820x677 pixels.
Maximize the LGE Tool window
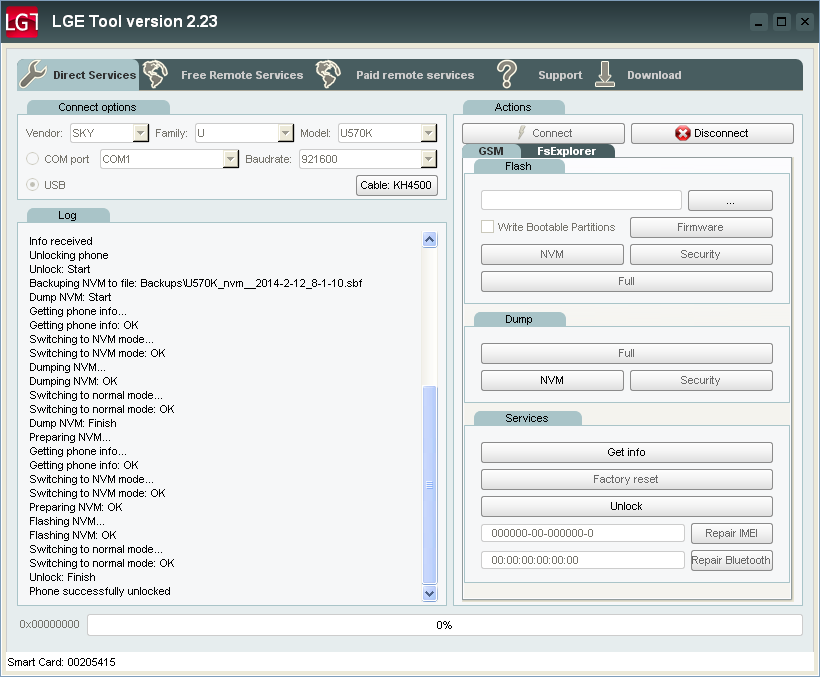pyautogui.click(x=781, y=22)
